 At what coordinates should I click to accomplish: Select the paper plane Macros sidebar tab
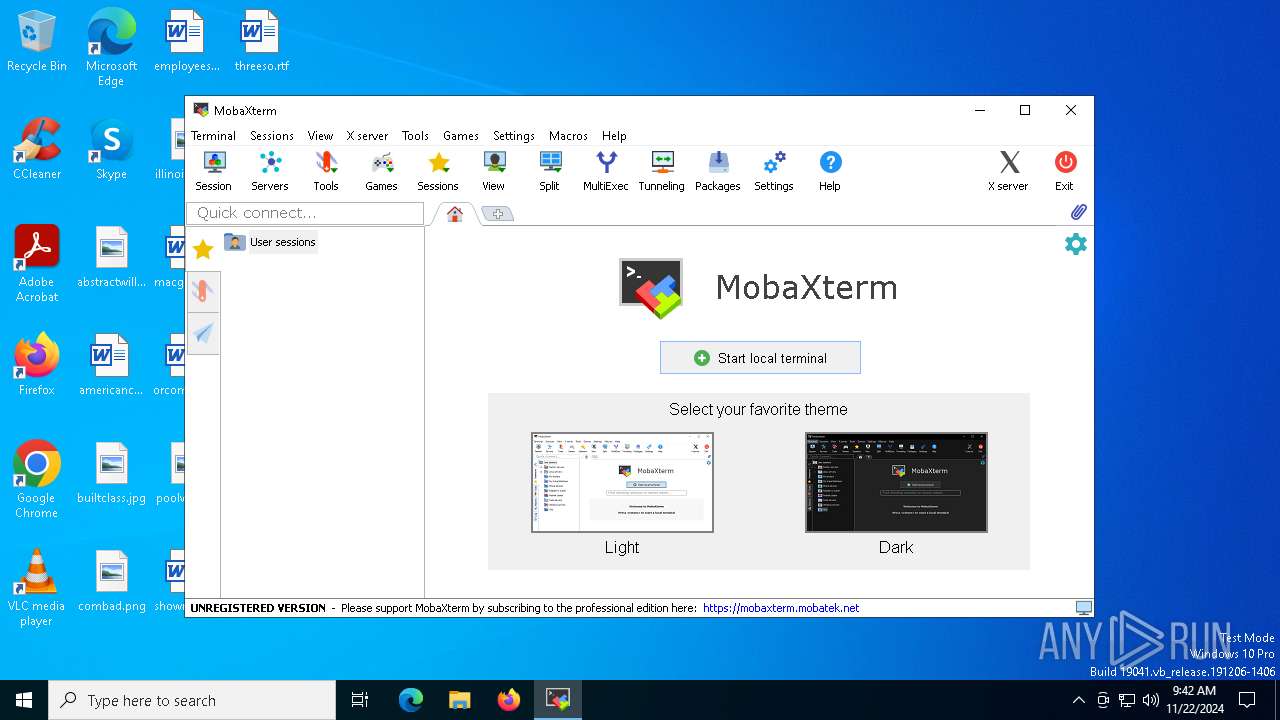[203, 334]
